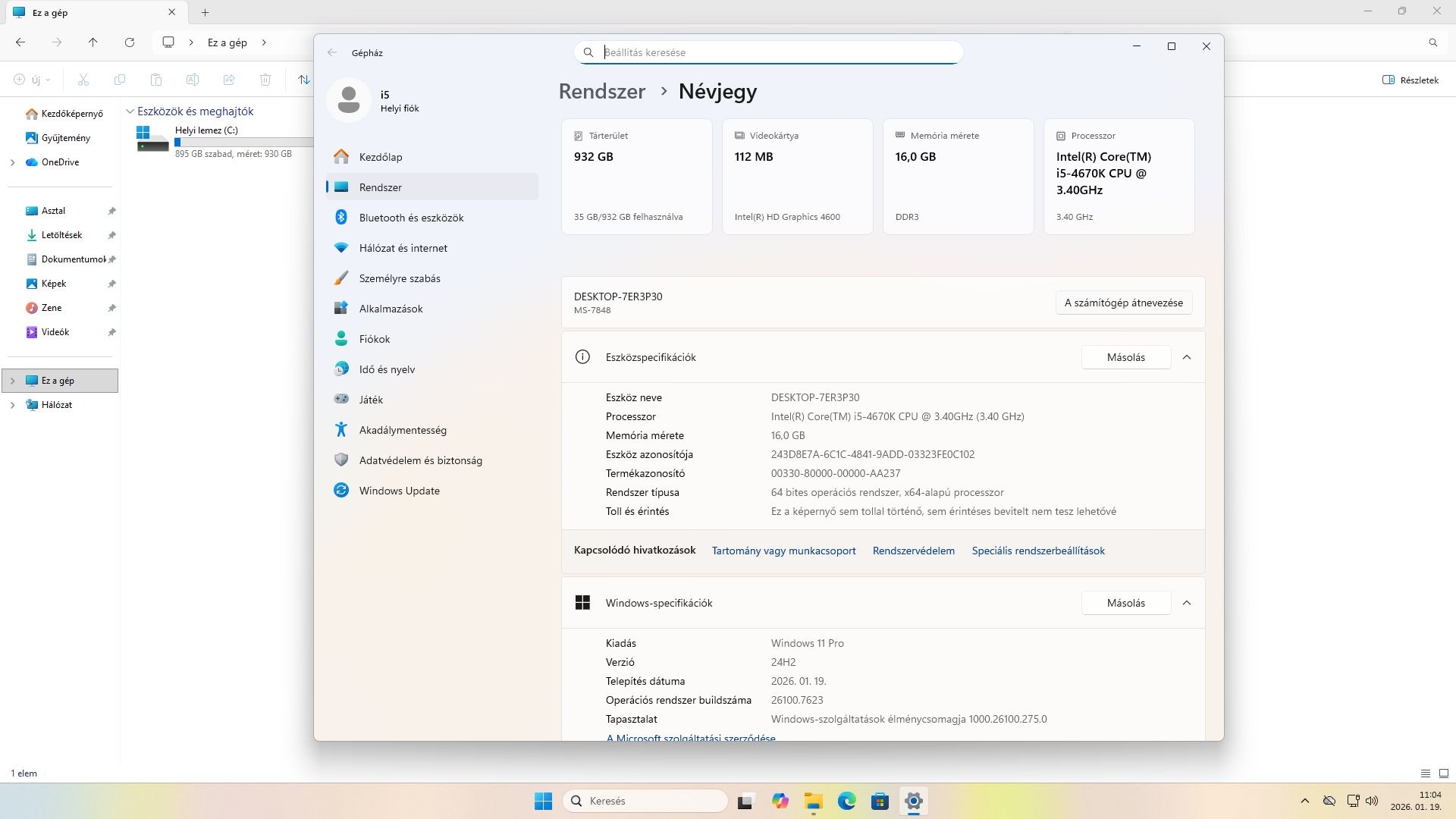
Task: Open Akadálymentesség settings
Action: pos(402,430)
